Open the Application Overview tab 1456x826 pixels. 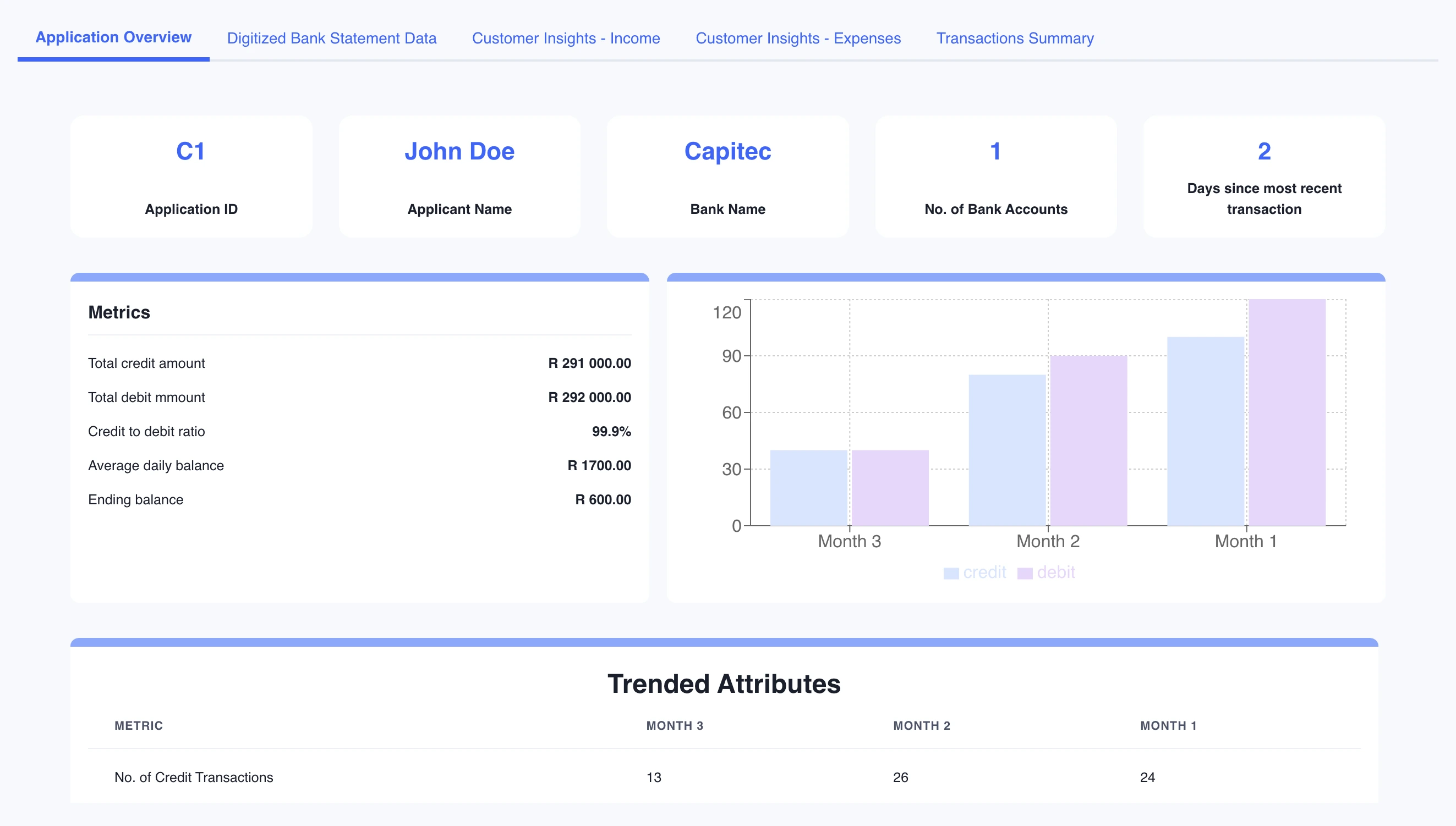[113, 37]
